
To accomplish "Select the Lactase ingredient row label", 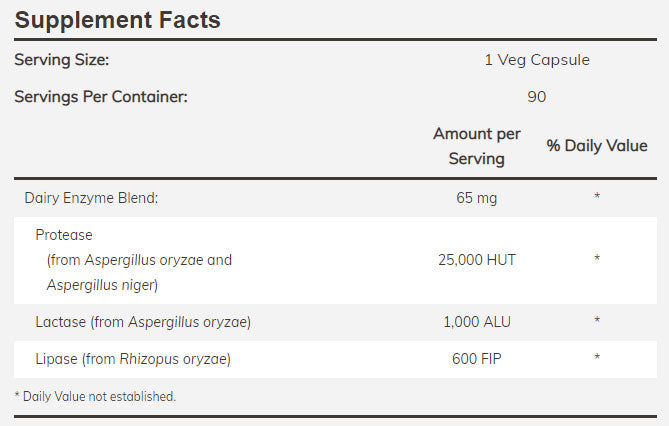I will pos(142,322).
